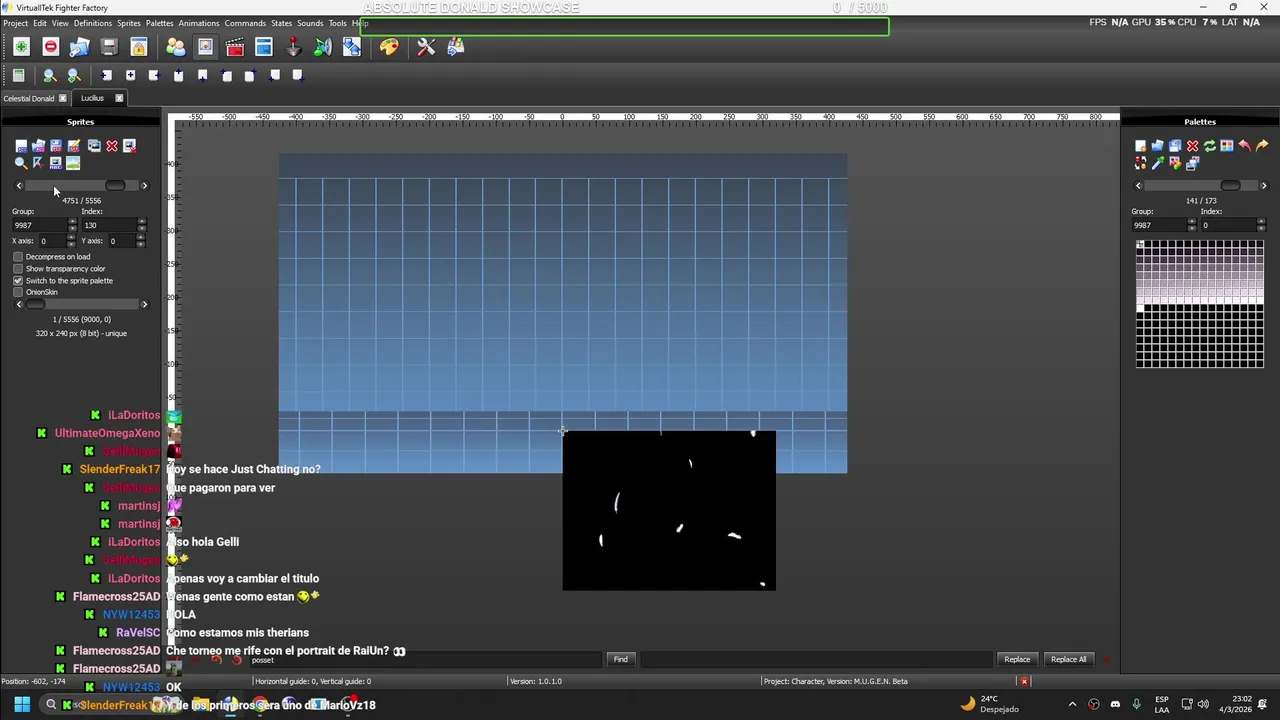Image resolution: width=1280 pixels, height=720 pixels.
Task: Click the palette Index input field
Action: (x=1228, y=225)
